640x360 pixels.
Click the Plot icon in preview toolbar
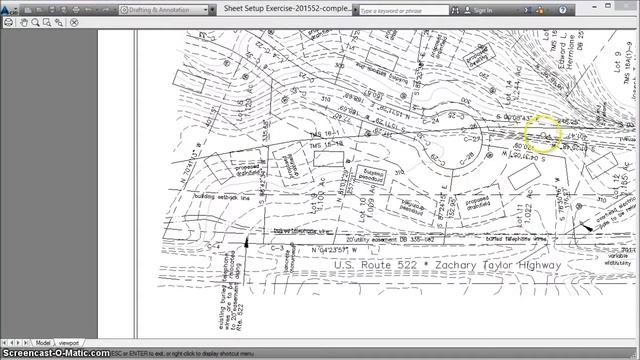8,22
